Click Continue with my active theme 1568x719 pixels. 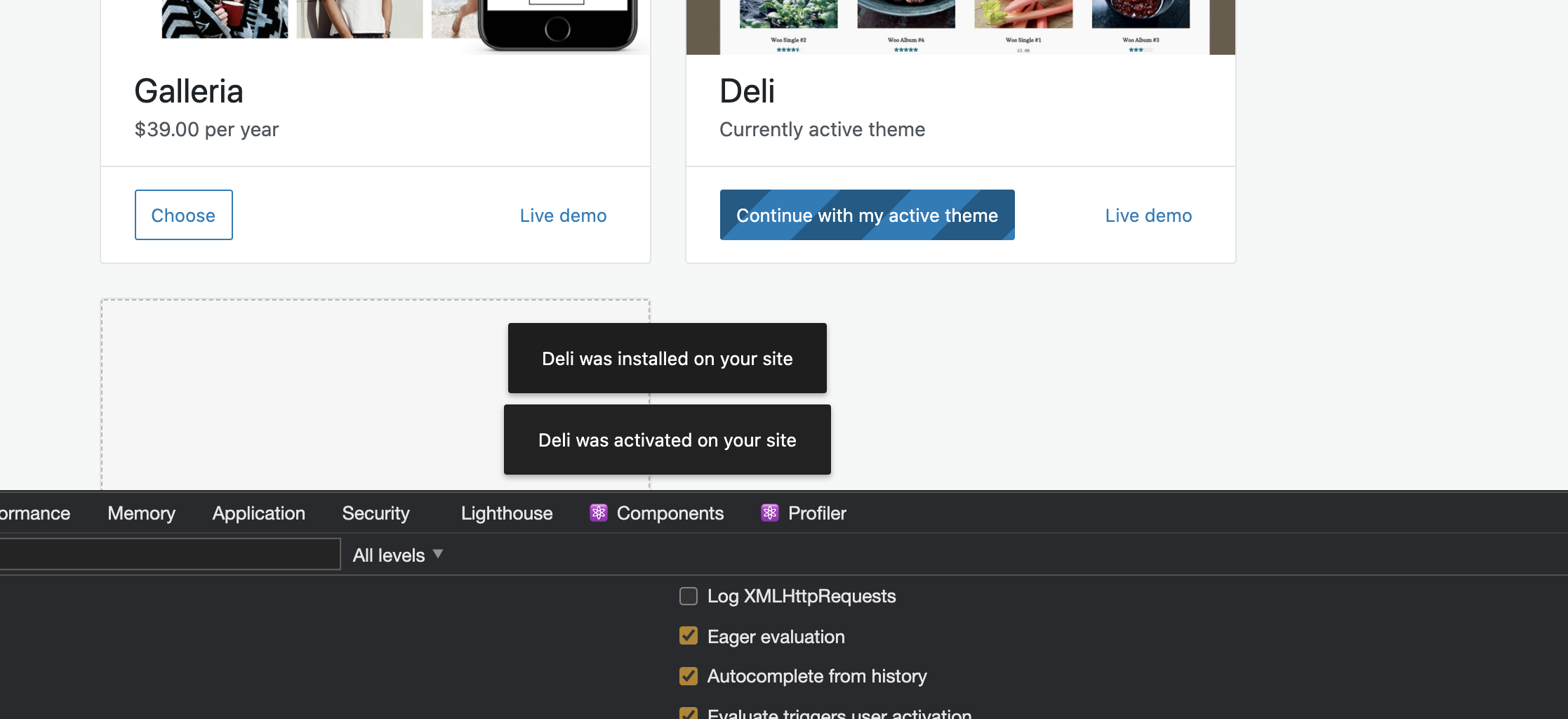pos(867,215)
